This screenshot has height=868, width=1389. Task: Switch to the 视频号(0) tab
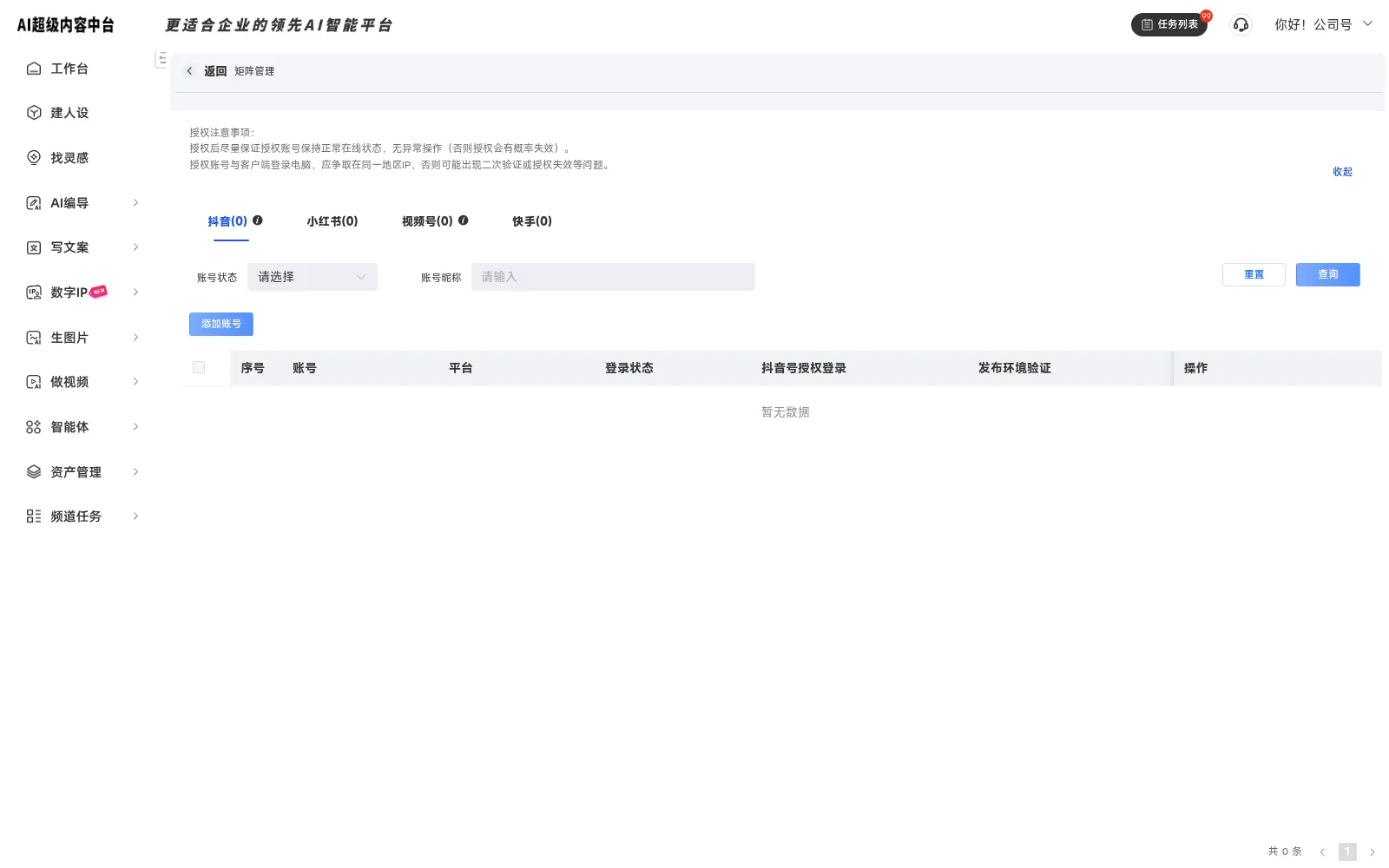tap(427, 221)
